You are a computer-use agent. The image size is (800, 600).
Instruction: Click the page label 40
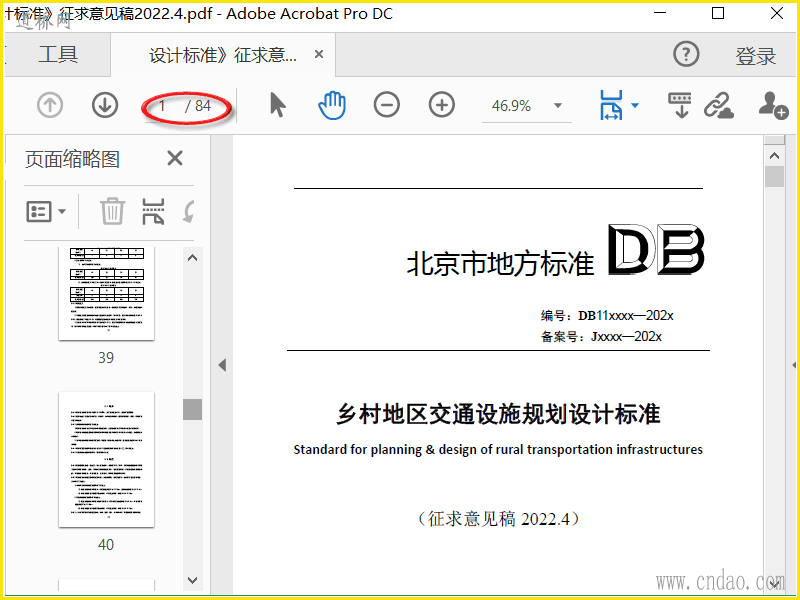(106, 545)
